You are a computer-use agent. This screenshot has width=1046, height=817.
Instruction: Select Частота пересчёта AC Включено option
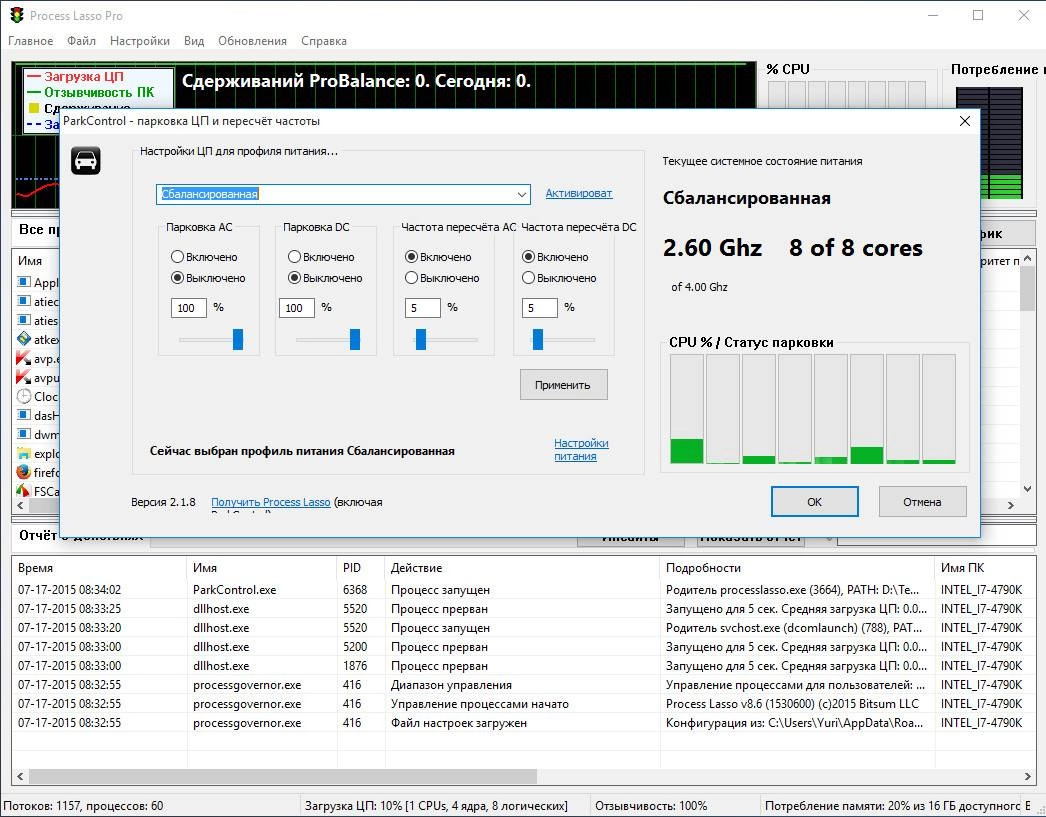coord(412,257)
